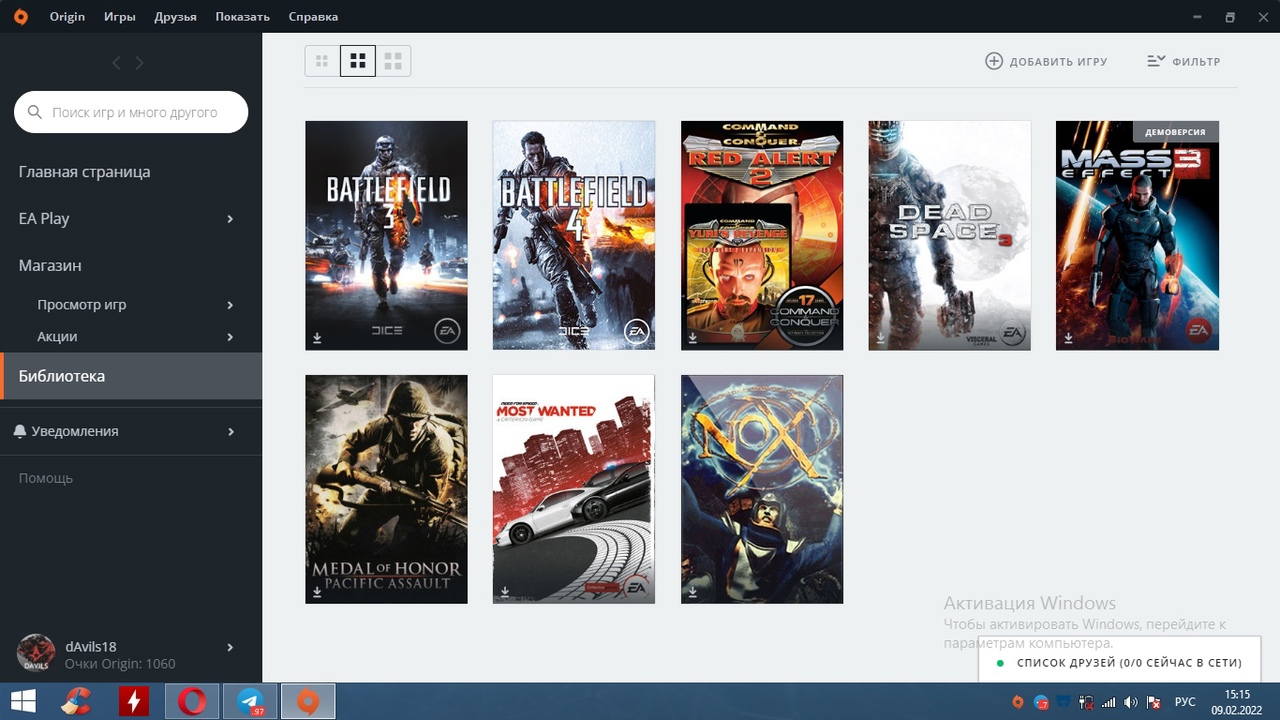Toggle the speaker icon in the system tray
Screen dimensions: 1280x720
1132,701
